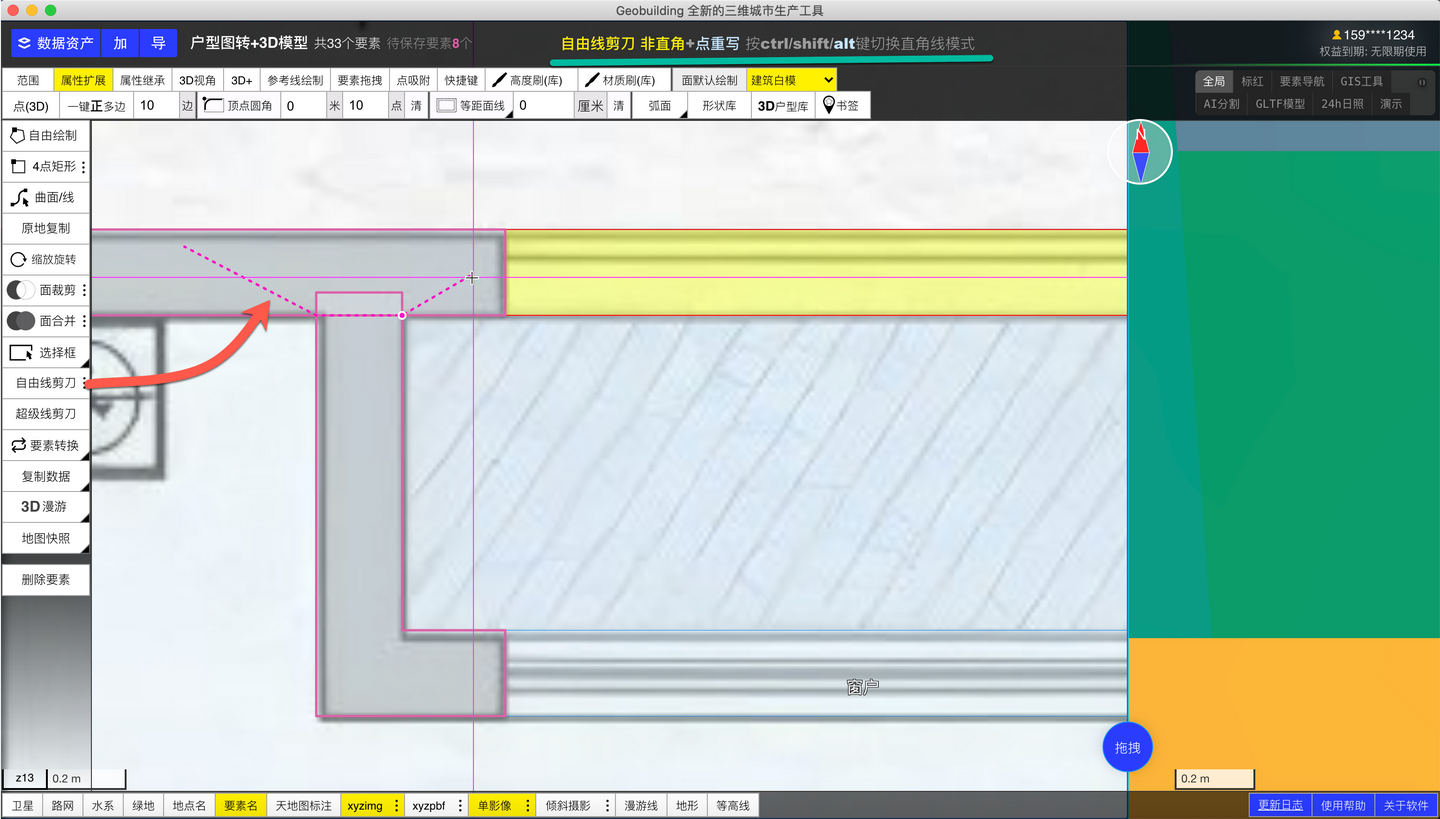Click the blue 拖拽 drag circle button
The image size is (1440, 819).
tap(1128, 747)
